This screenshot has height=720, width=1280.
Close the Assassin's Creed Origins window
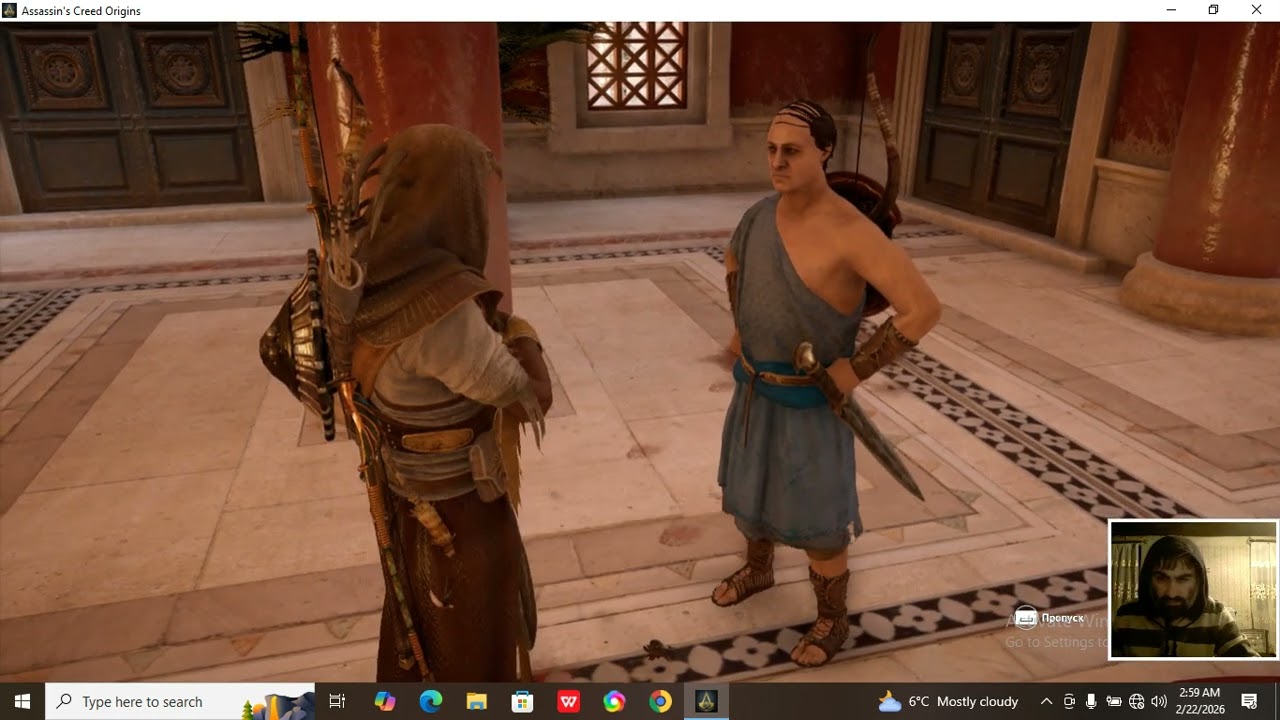point(1257,10)
